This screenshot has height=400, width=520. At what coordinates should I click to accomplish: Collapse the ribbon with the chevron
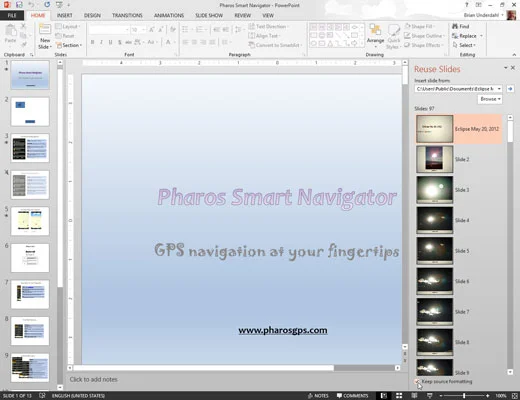(x=514, y=54)
